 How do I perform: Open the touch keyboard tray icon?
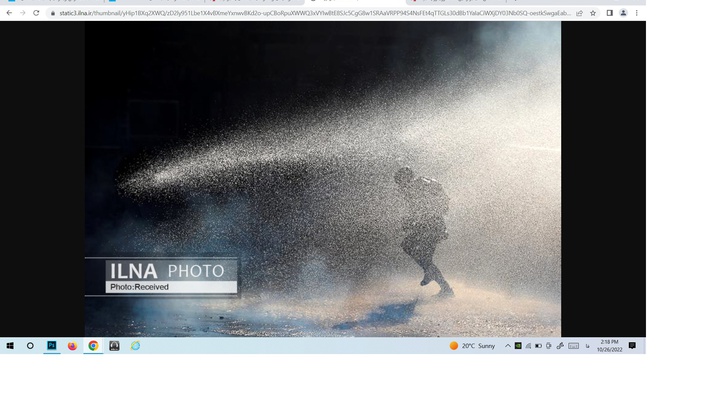click(x=574, y=346)
